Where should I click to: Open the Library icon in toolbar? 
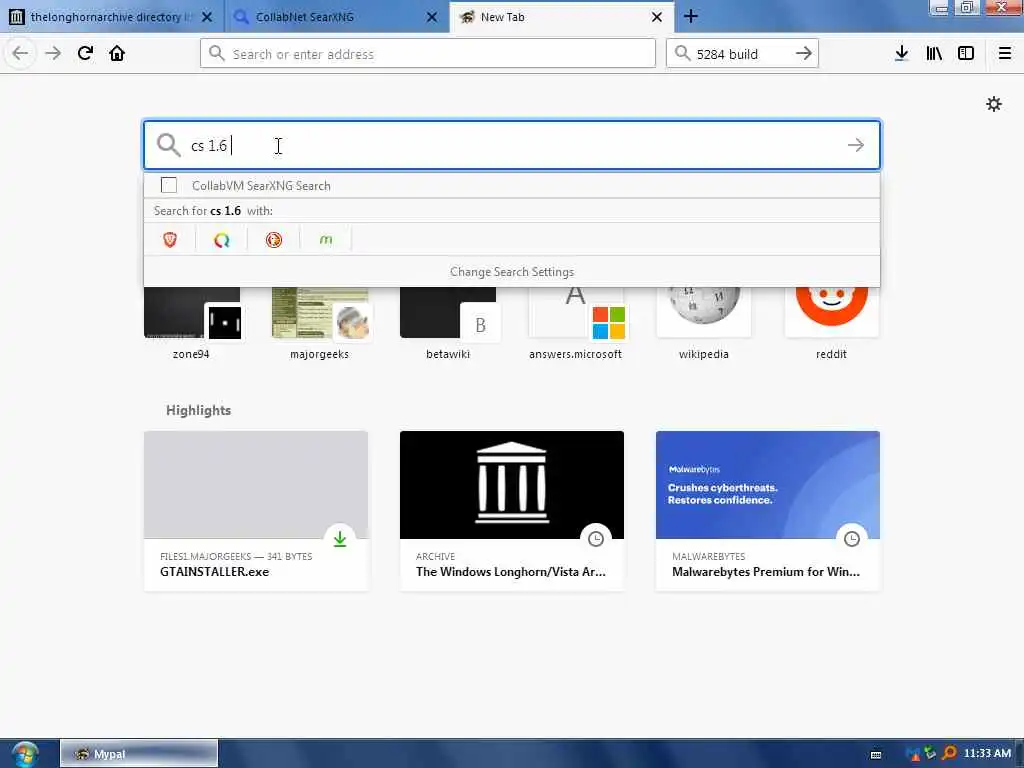coord(934,54)
